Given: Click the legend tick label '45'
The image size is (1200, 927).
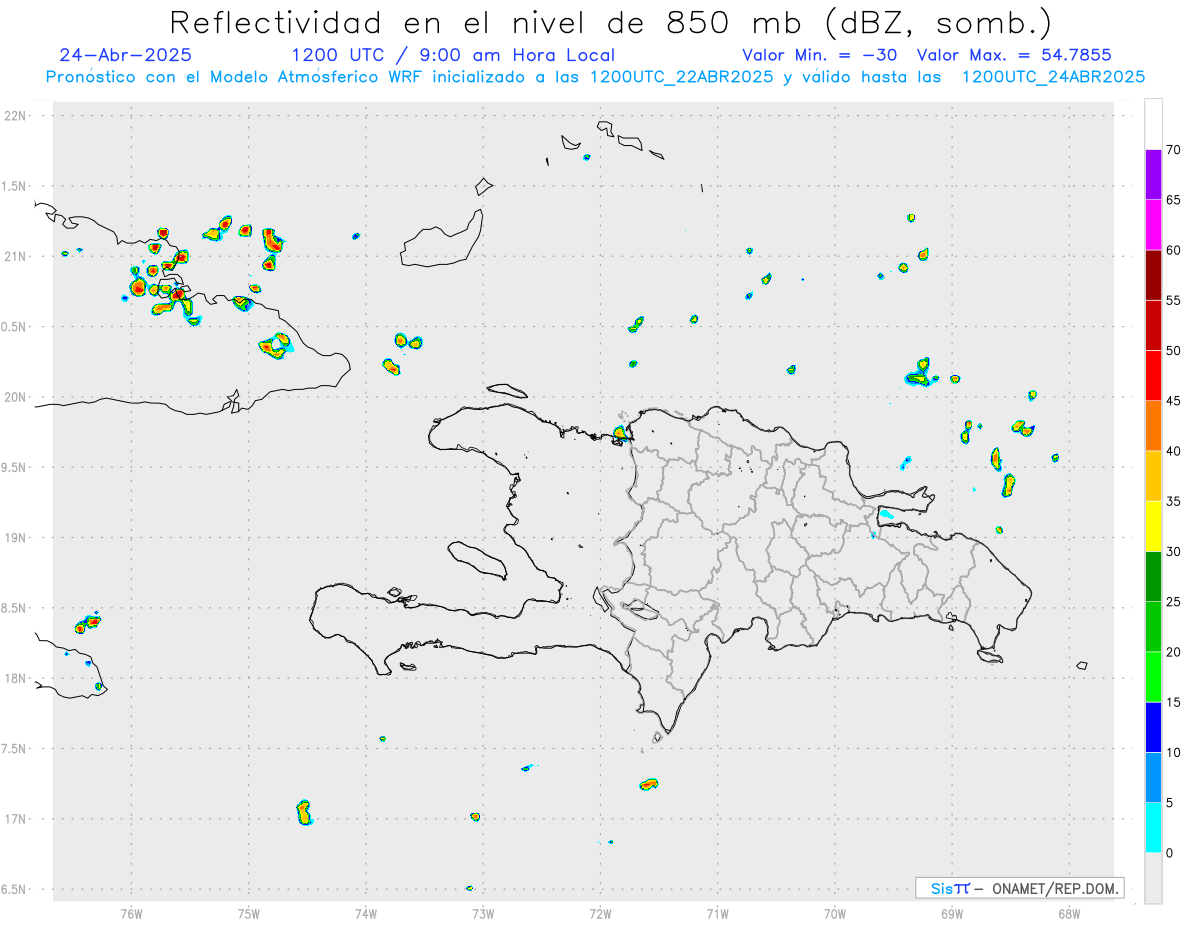Looking at the screenshot, I should tap(1173, 401).
